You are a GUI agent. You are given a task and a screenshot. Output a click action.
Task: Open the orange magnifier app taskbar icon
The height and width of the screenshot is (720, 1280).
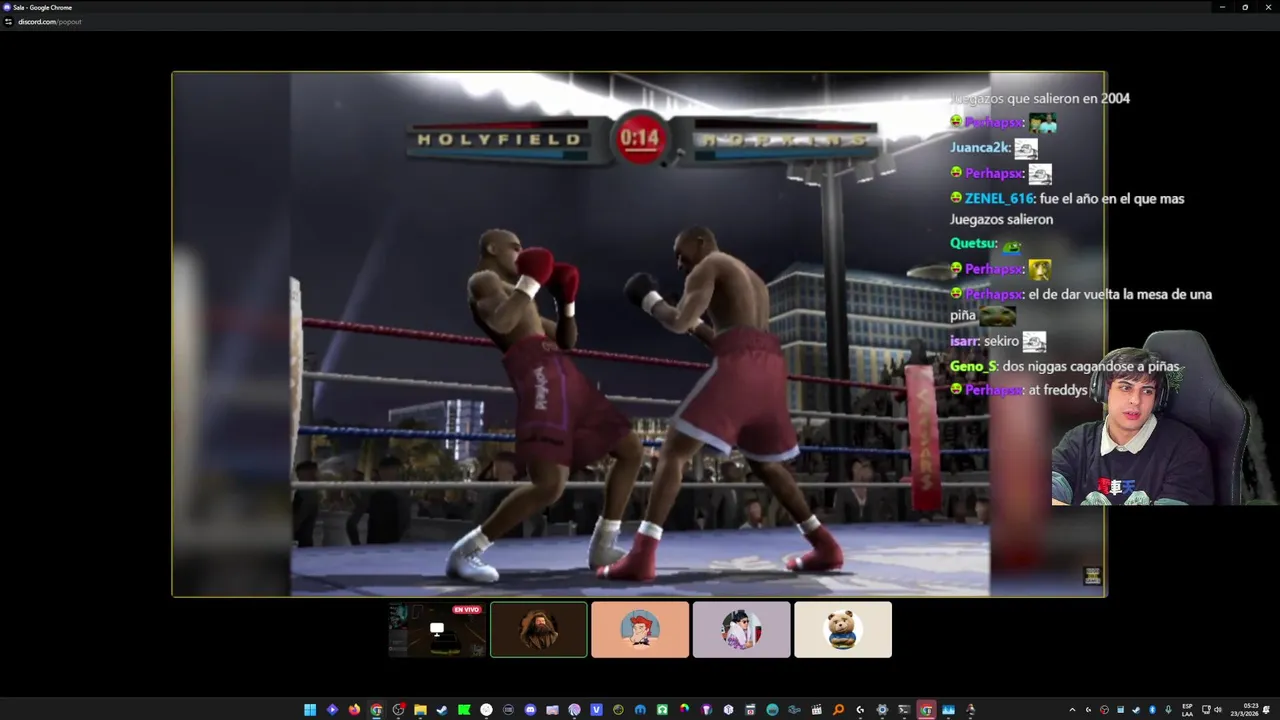(x=838, y=710)
